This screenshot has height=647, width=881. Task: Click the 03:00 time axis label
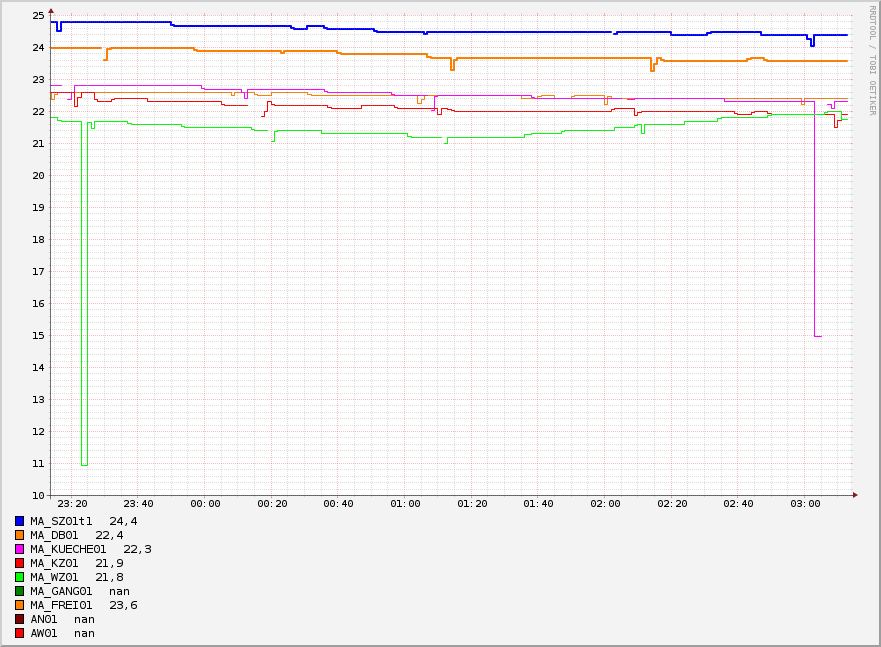[805, 504]
